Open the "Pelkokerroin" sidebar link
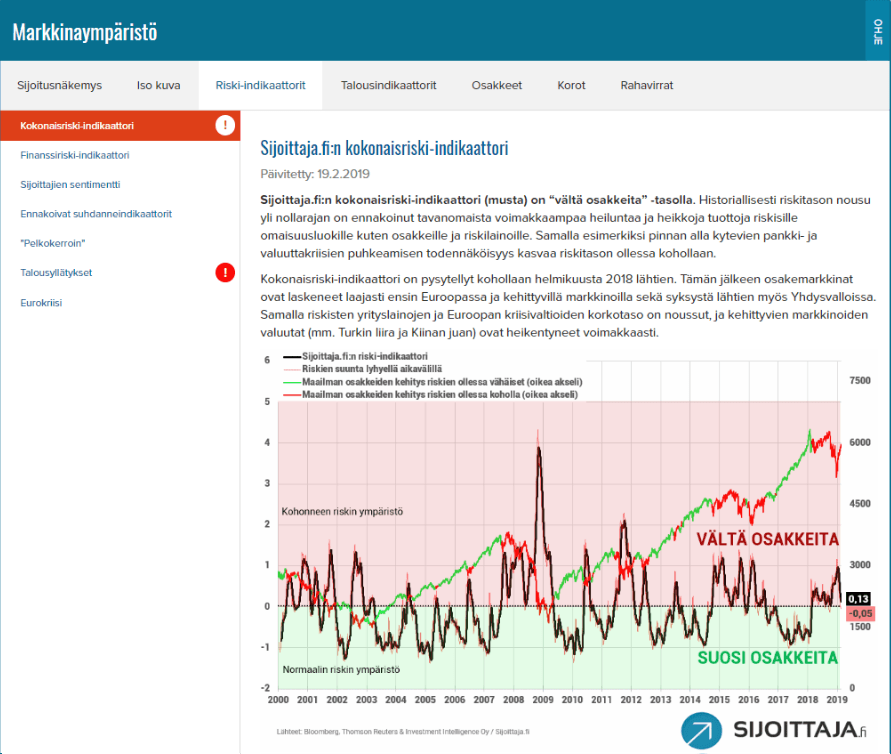The height and width of the screenshot is (754, 891). [x=53, y=243]
